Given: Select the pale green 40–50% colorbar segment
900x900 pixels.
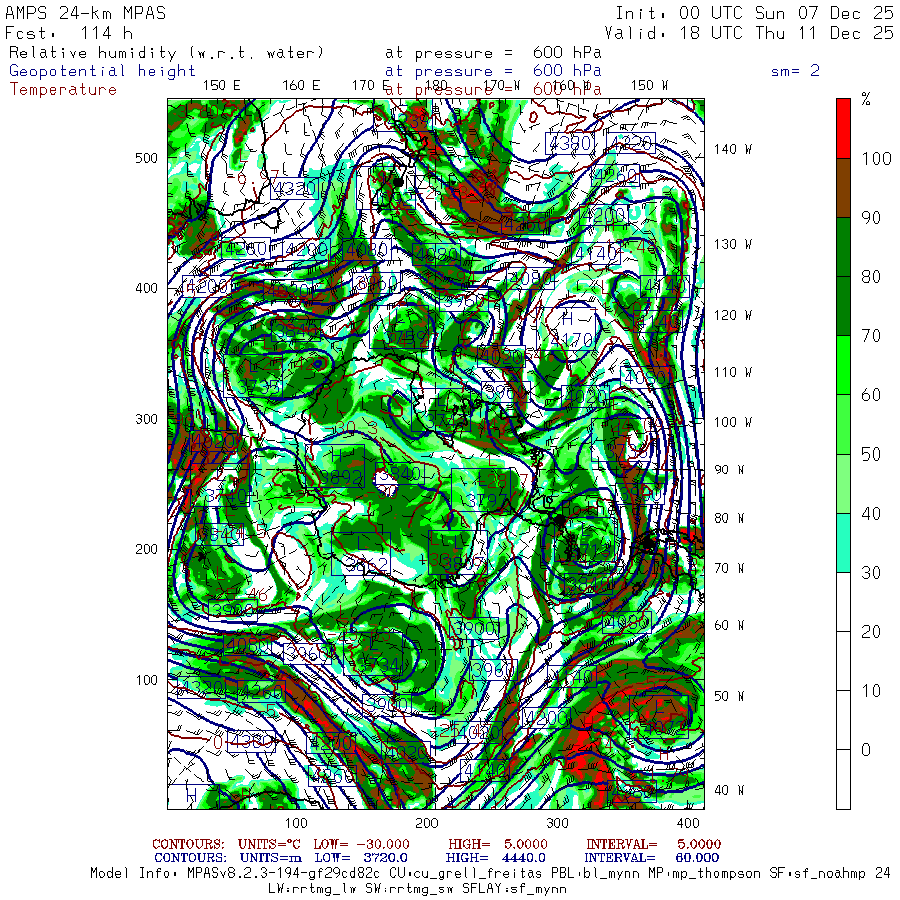Looking at the screenshot, I should click(x=843, y=484).
